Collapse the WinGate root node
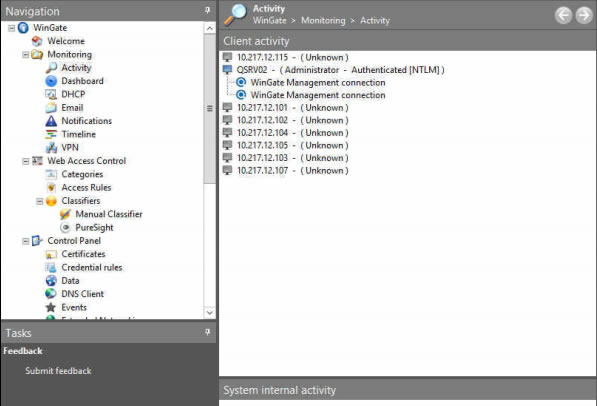597x406 pixels. click(x=11, y=28)
